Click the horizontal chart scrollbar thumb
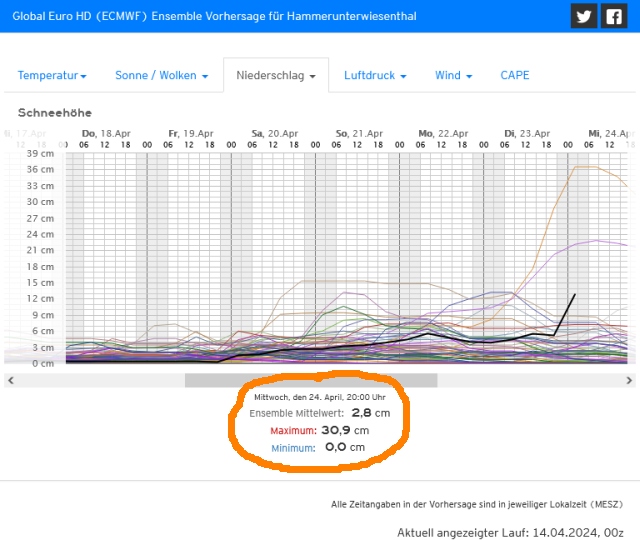 click(311, 380)
